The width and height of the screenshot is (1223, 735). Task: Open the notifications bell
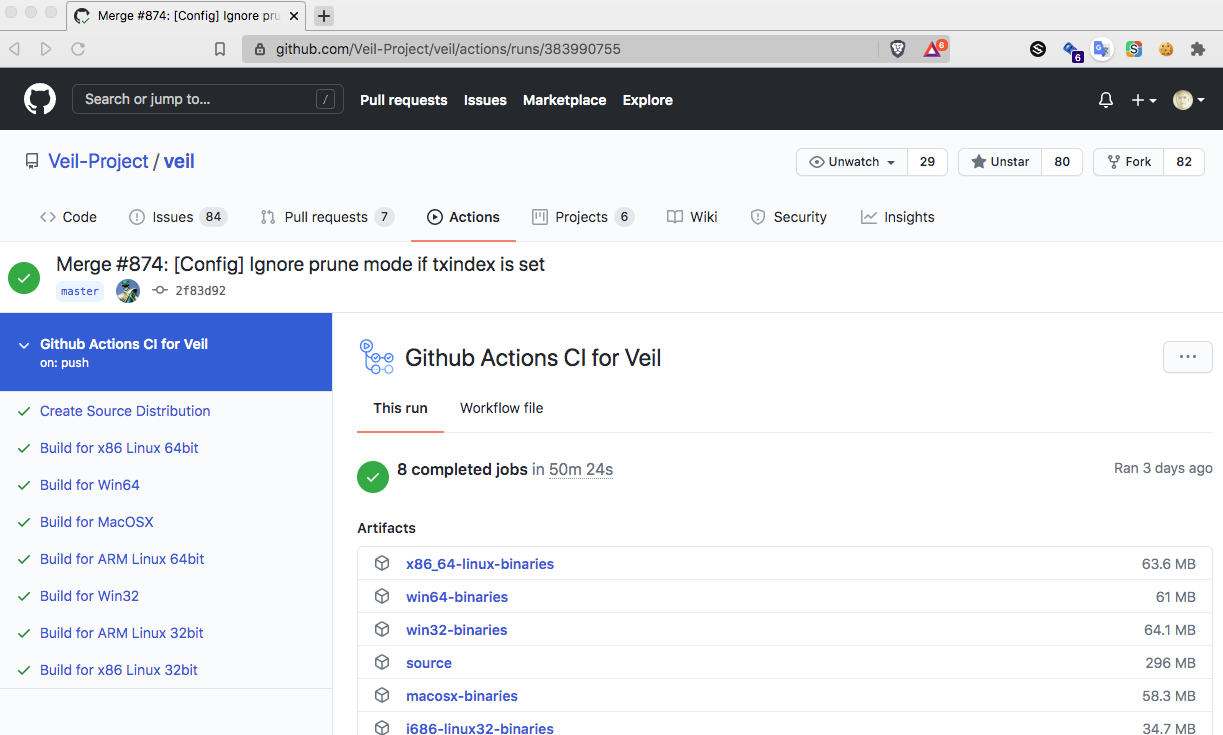point(1106,100)
